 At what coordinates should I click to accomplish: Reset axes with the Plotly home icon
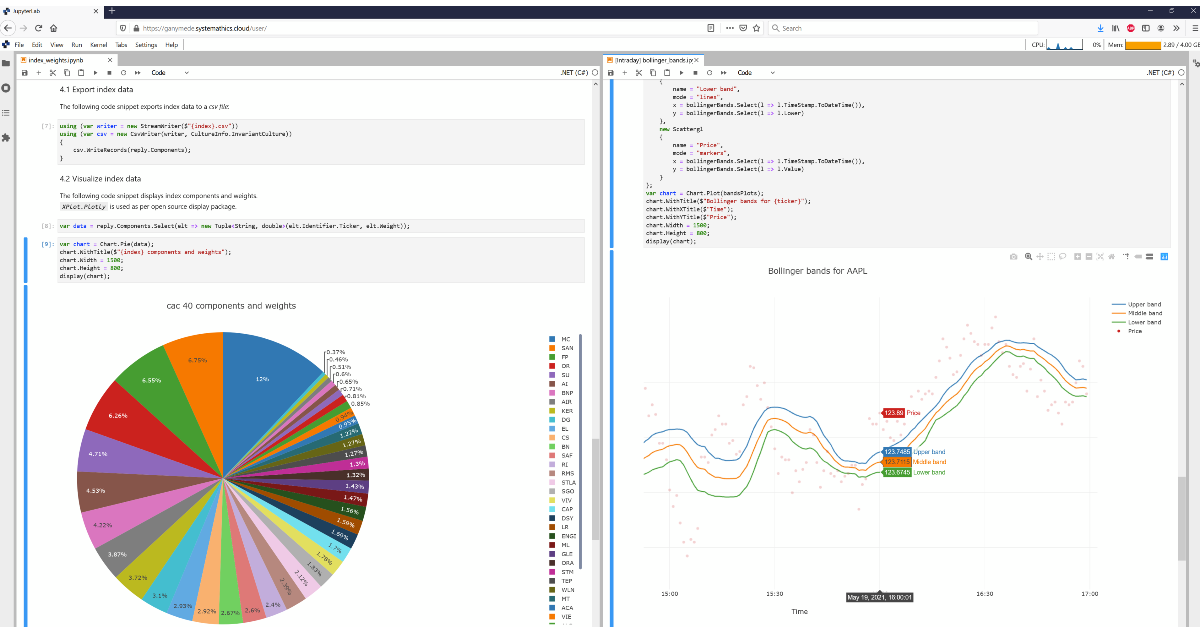[1112, 257]
